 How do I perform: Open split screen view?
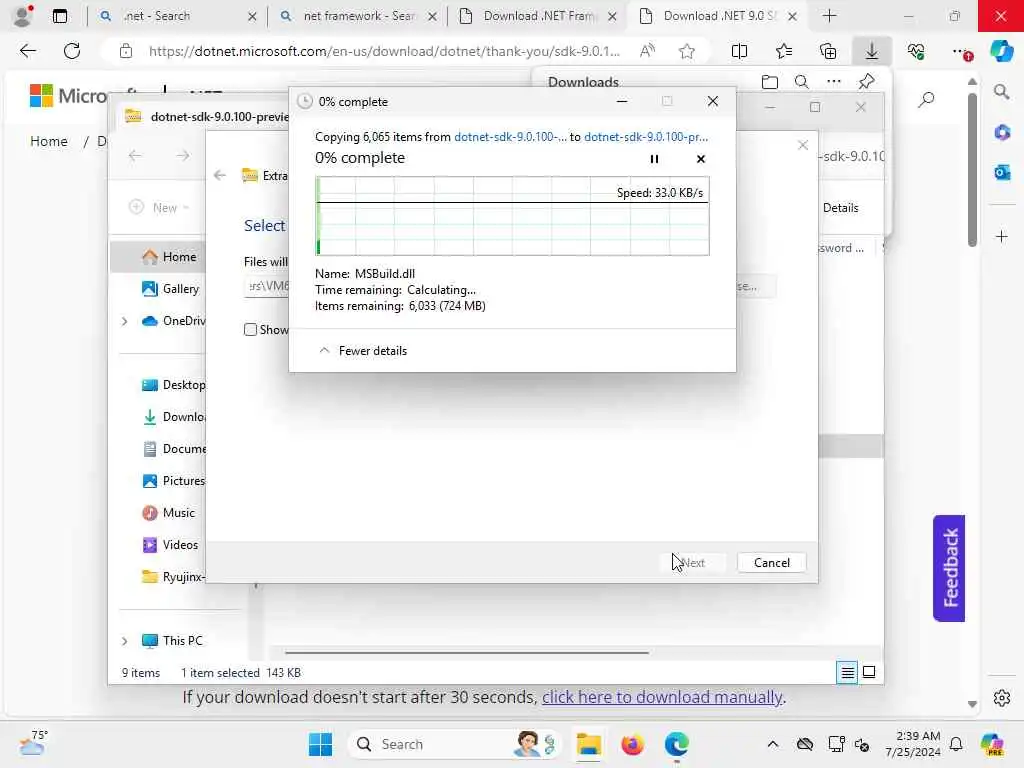(739, 51)
